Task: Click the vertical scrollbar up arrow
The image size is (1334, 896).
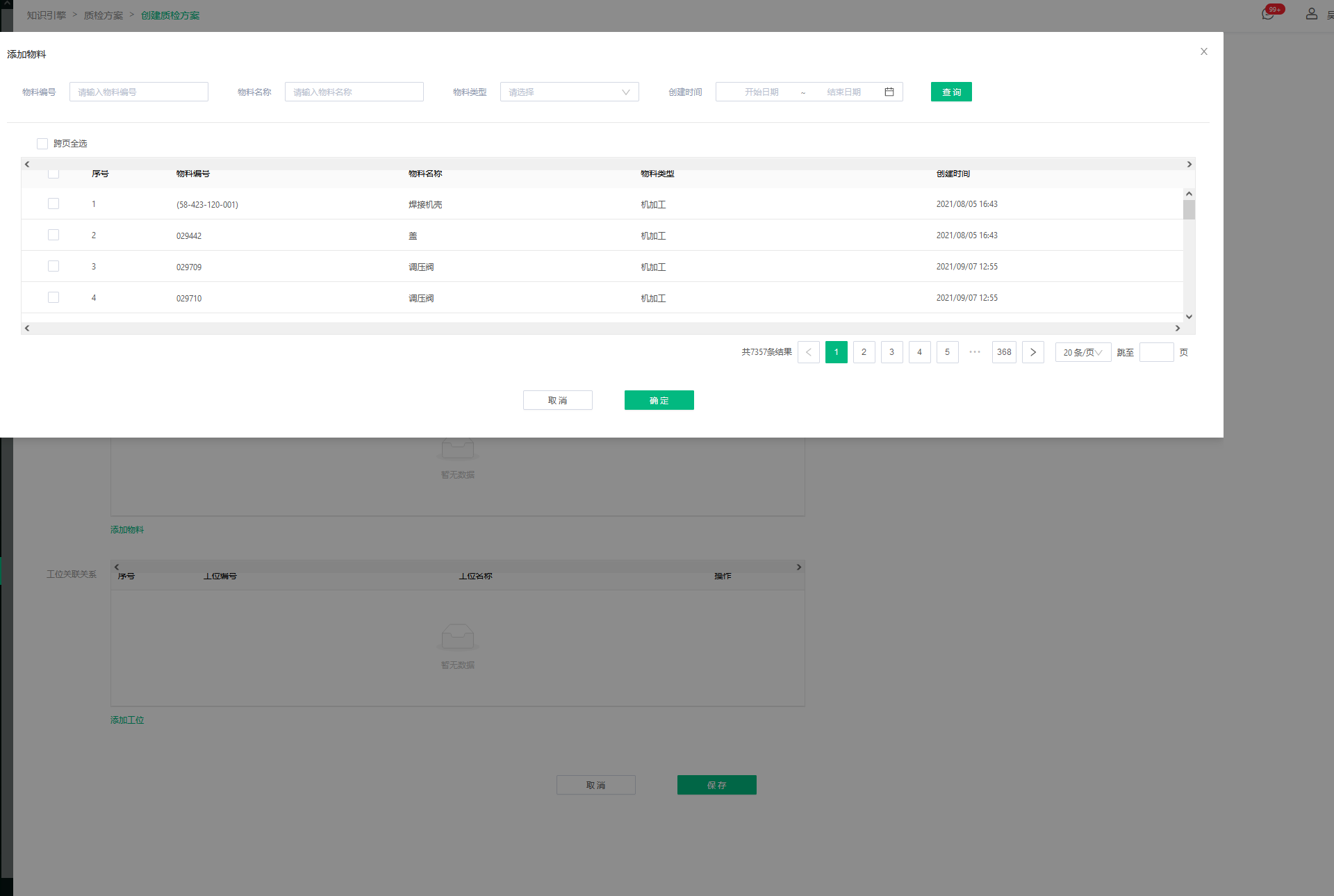Action: [1189, 194]
